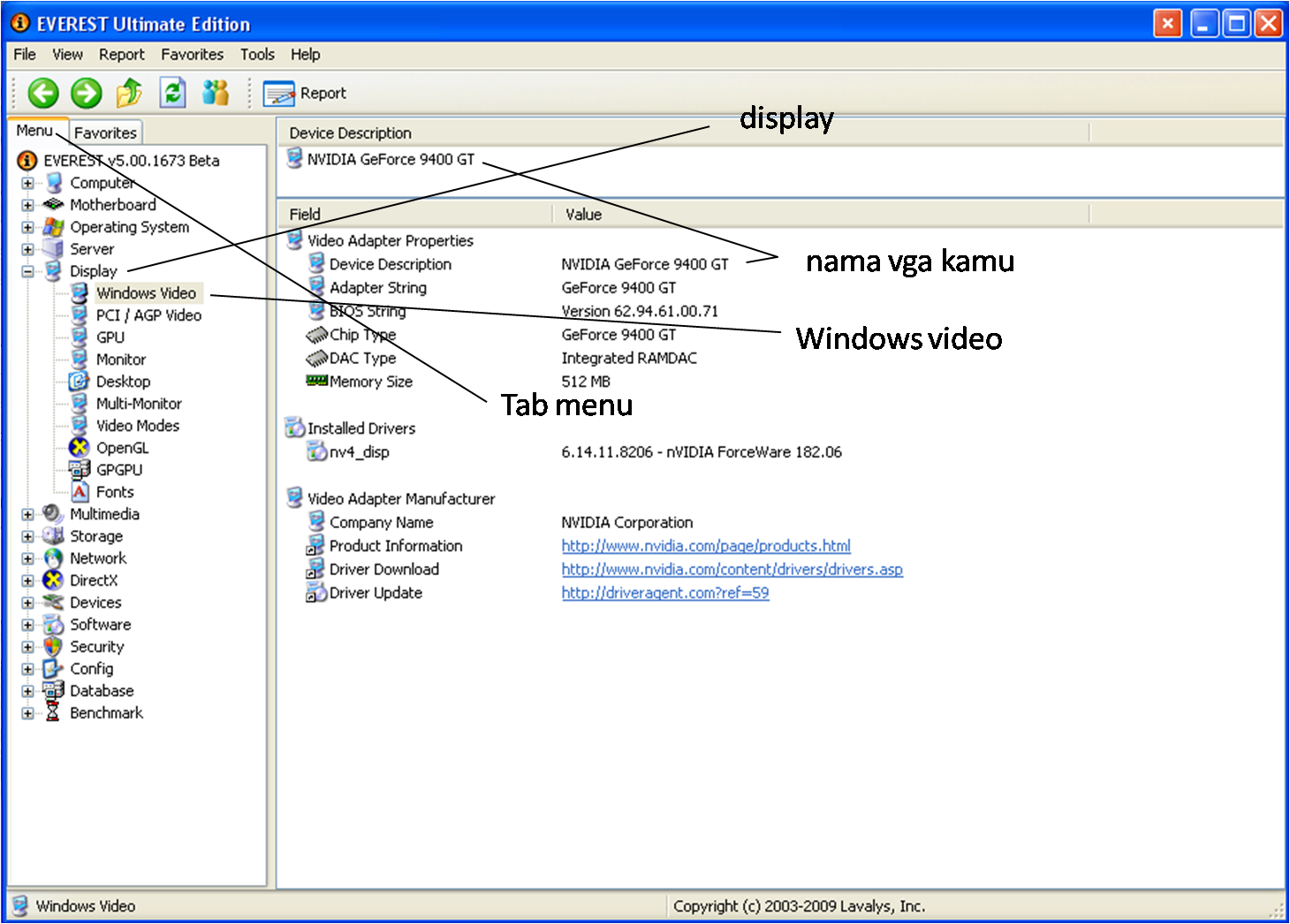
Task: Open the Report wizard toolbar button
Action: [305, 93]
